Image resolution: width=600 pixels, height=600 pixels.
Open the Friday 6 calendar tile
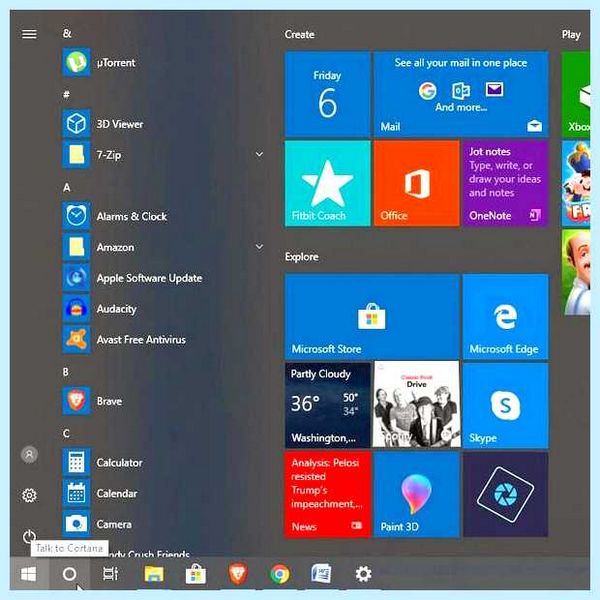328,94
